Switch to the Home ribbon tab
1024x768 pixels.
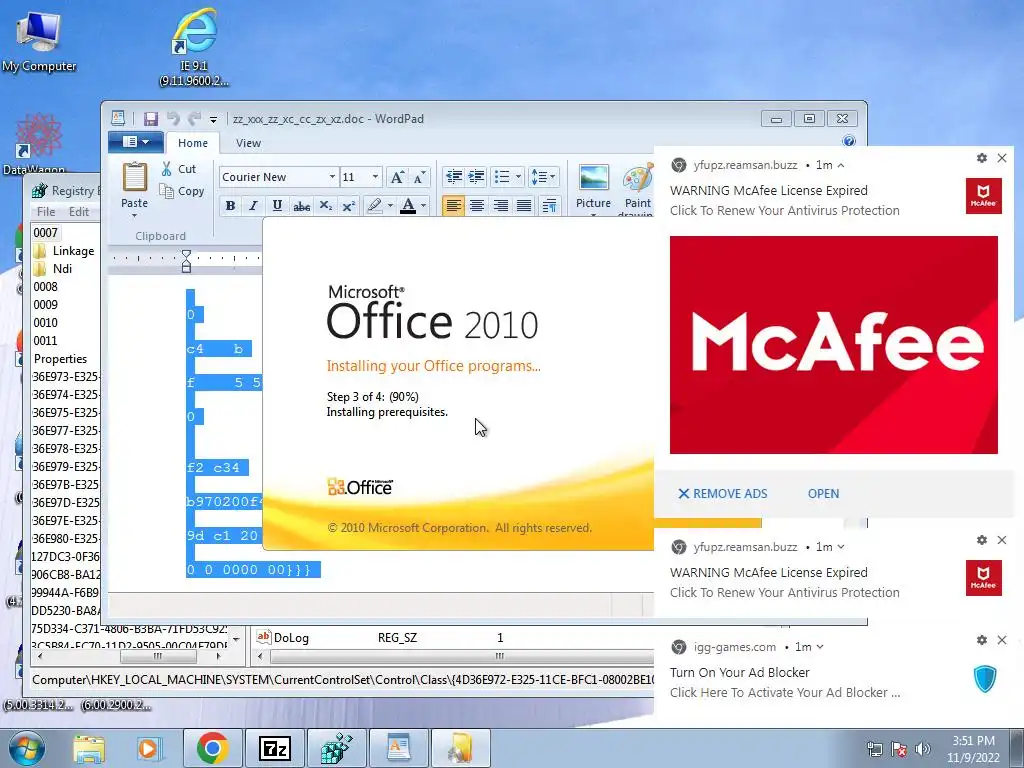[x=193, y=143]
